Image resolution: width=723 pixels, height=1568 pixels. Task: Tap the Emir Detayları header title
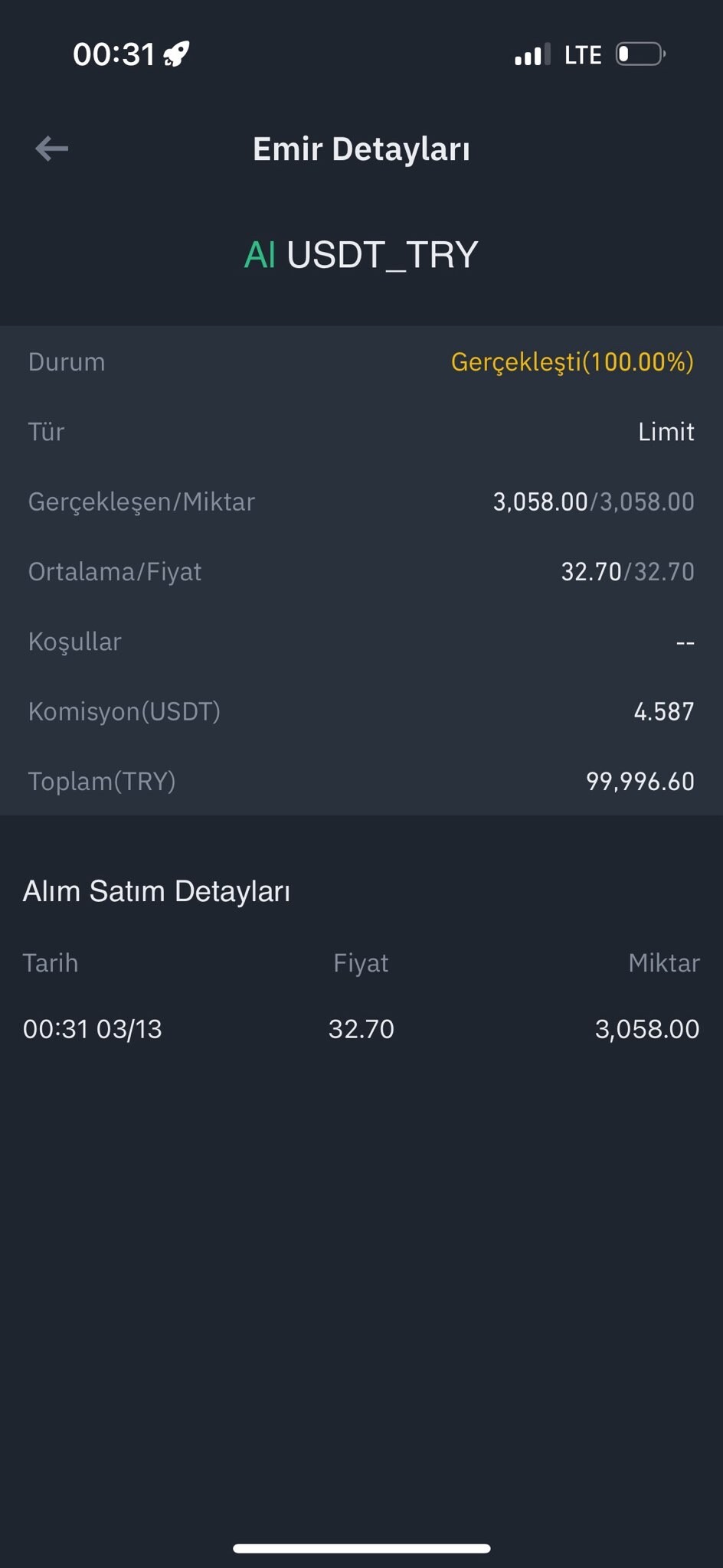(x=361, y=149)
